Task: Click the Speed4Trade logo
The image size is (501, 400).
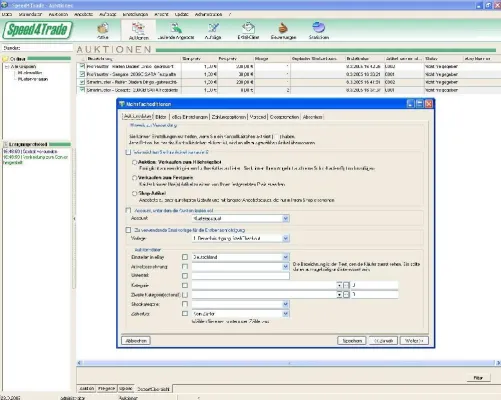Action: click(37, 30)
